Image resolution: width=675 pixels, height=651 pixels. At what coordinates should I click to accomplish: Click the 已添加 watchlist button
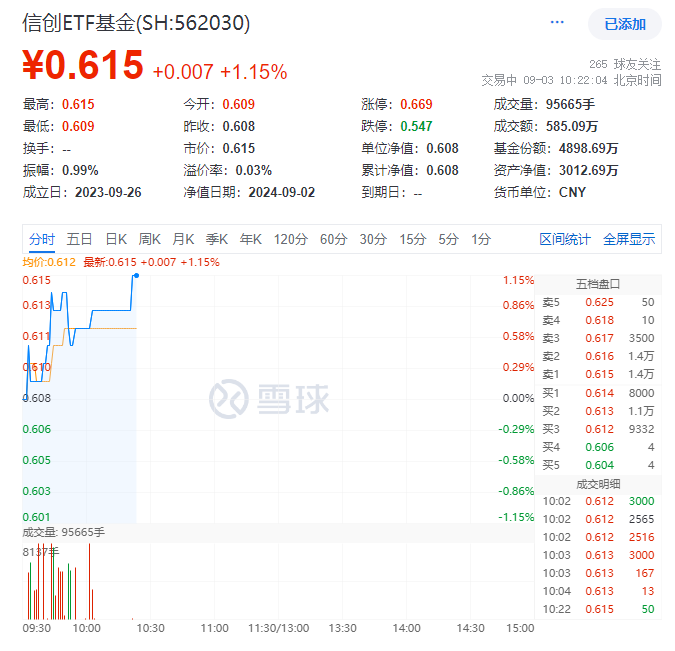point(625,24)
